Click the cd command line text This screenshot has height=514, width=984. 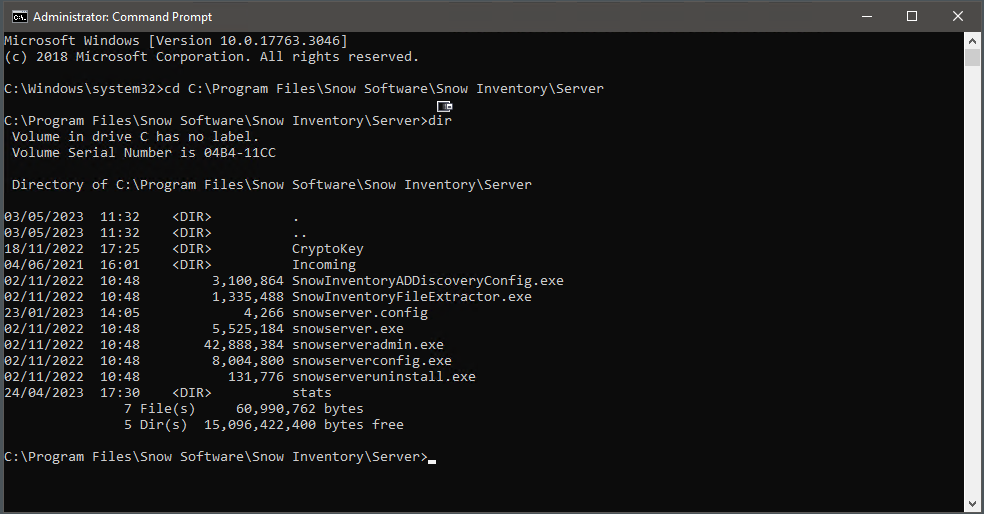384,89
